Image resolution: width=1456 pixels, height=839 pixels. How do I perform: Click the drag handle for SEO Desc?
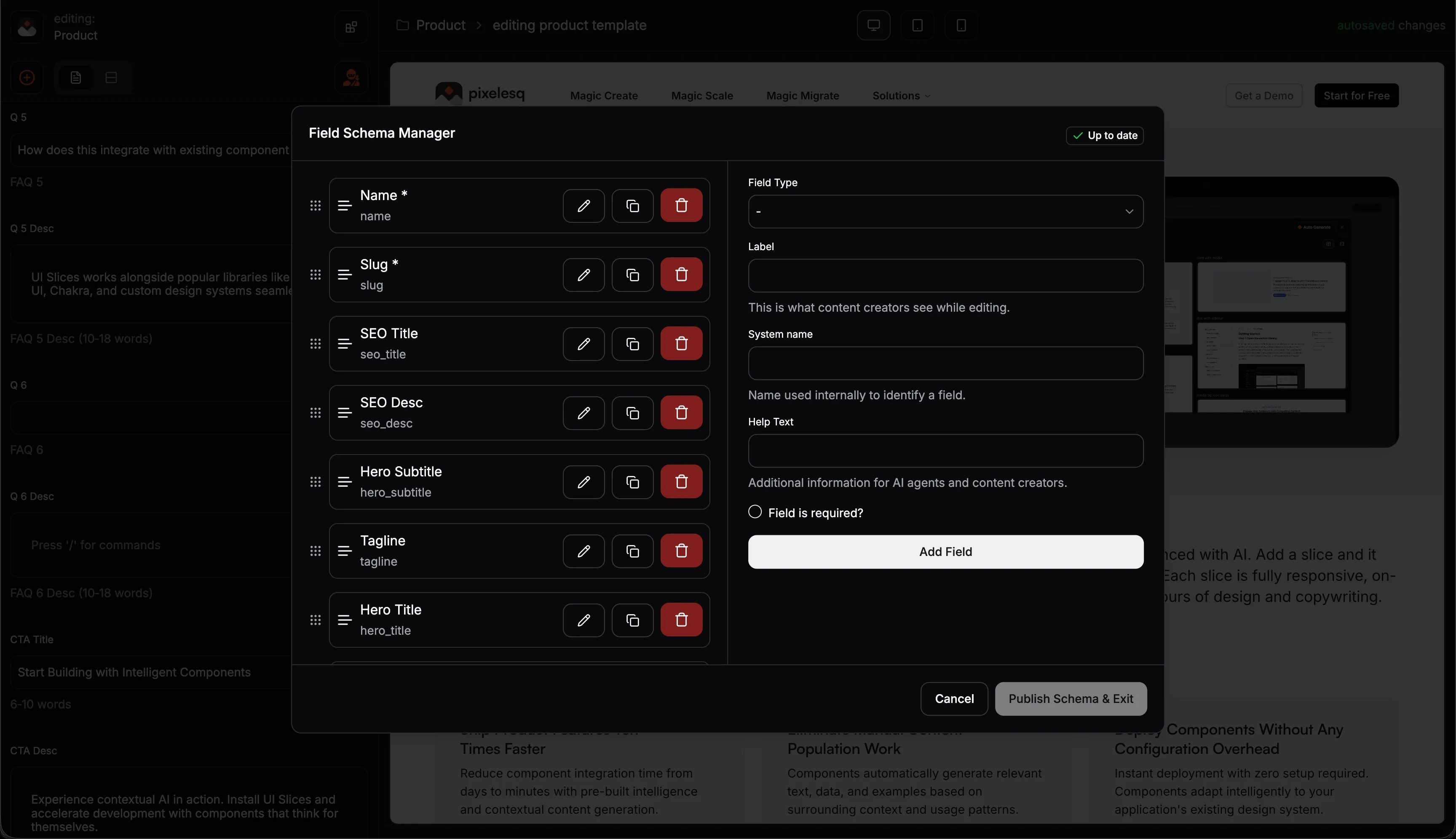tap(315, 413)
